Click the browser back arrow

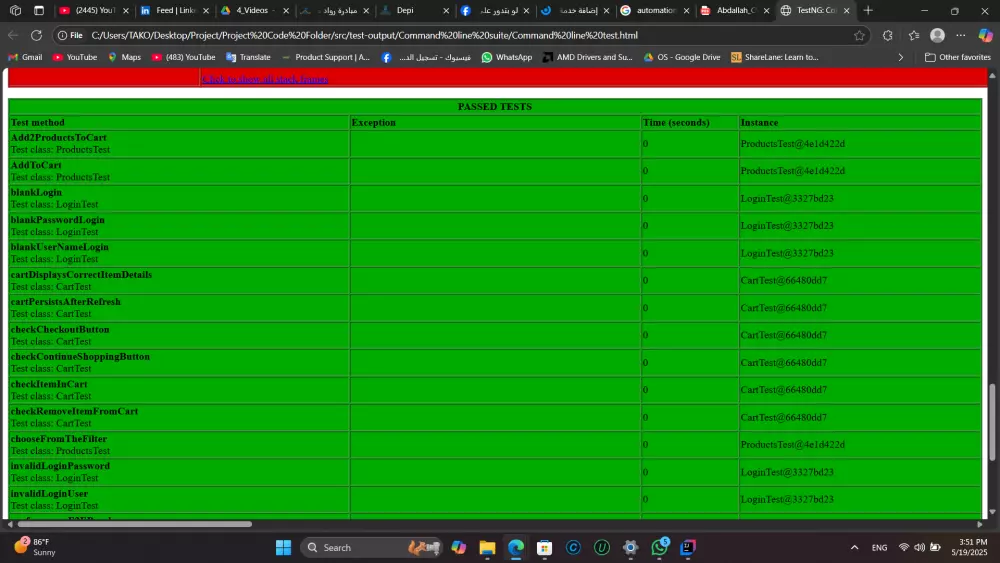(13, 35)
